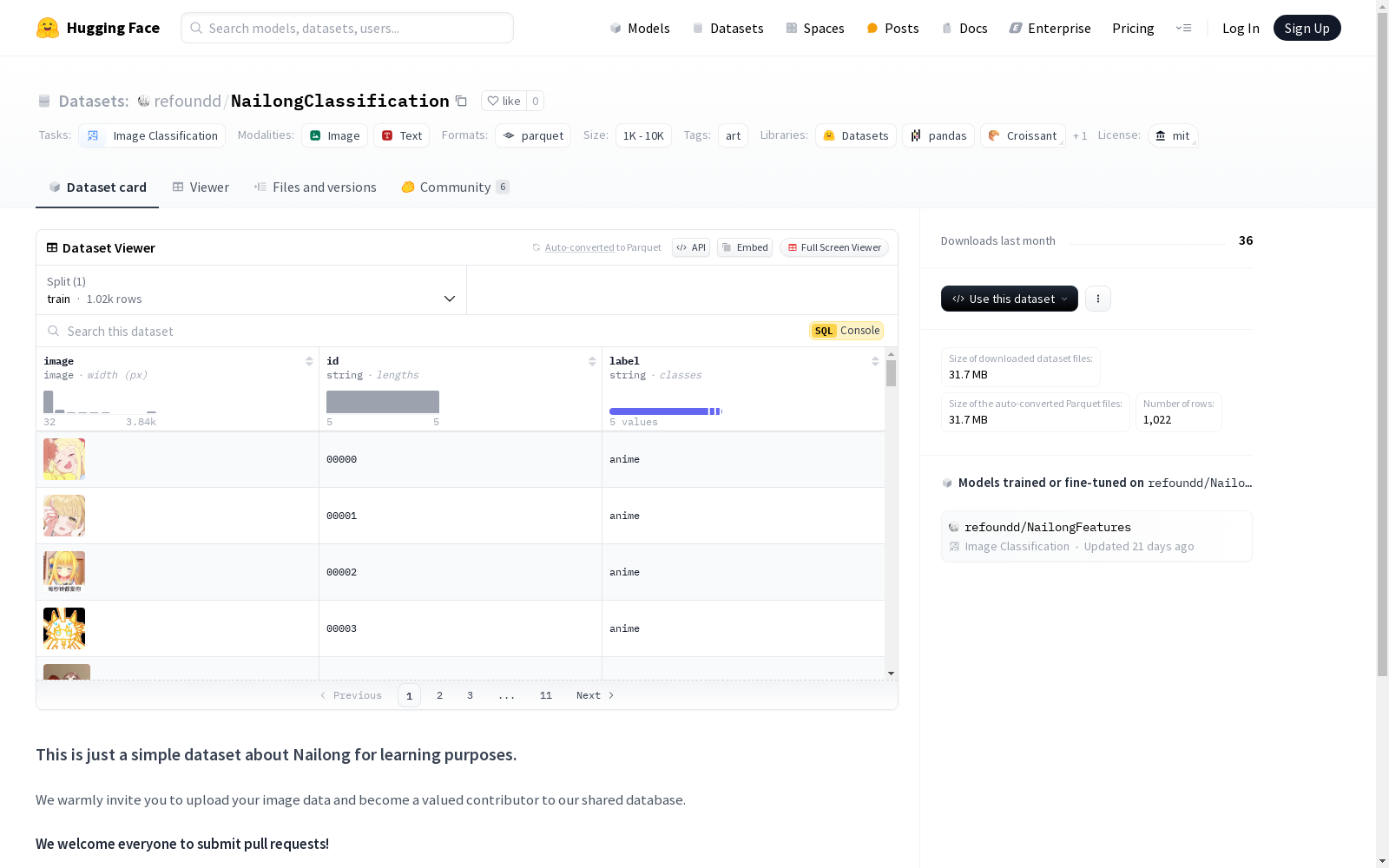Copy dataset name with the copy icon
Screen dimensions: 1389x868
point(462,102)
